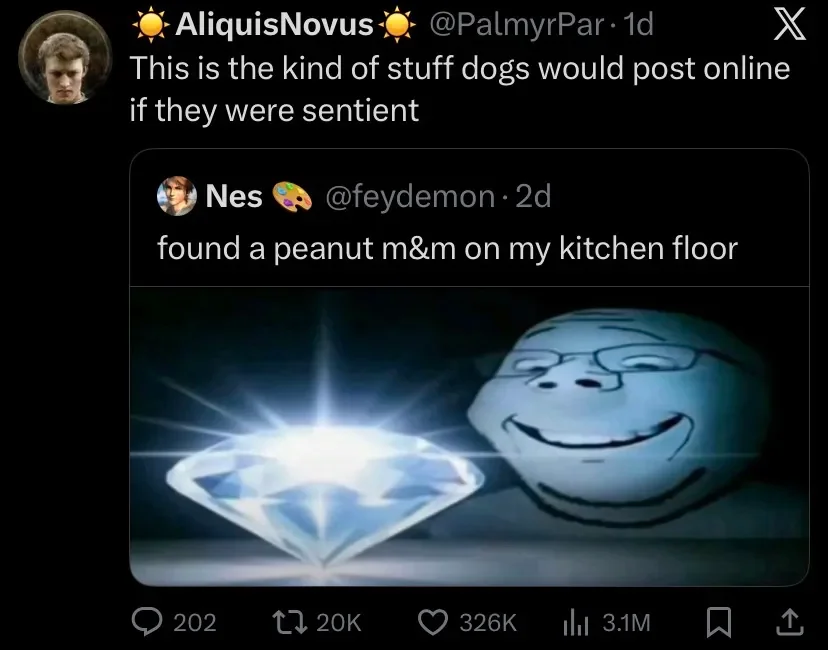828x650 pixels.
Task: Click the 1d timestamp on main tweet
Action: click(637, 25)
